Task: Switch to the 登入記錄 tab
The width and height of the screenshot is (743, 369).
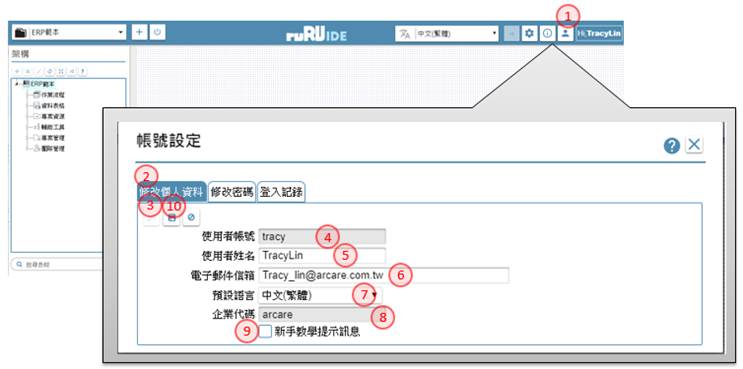Action: click(x=281, y=192)
